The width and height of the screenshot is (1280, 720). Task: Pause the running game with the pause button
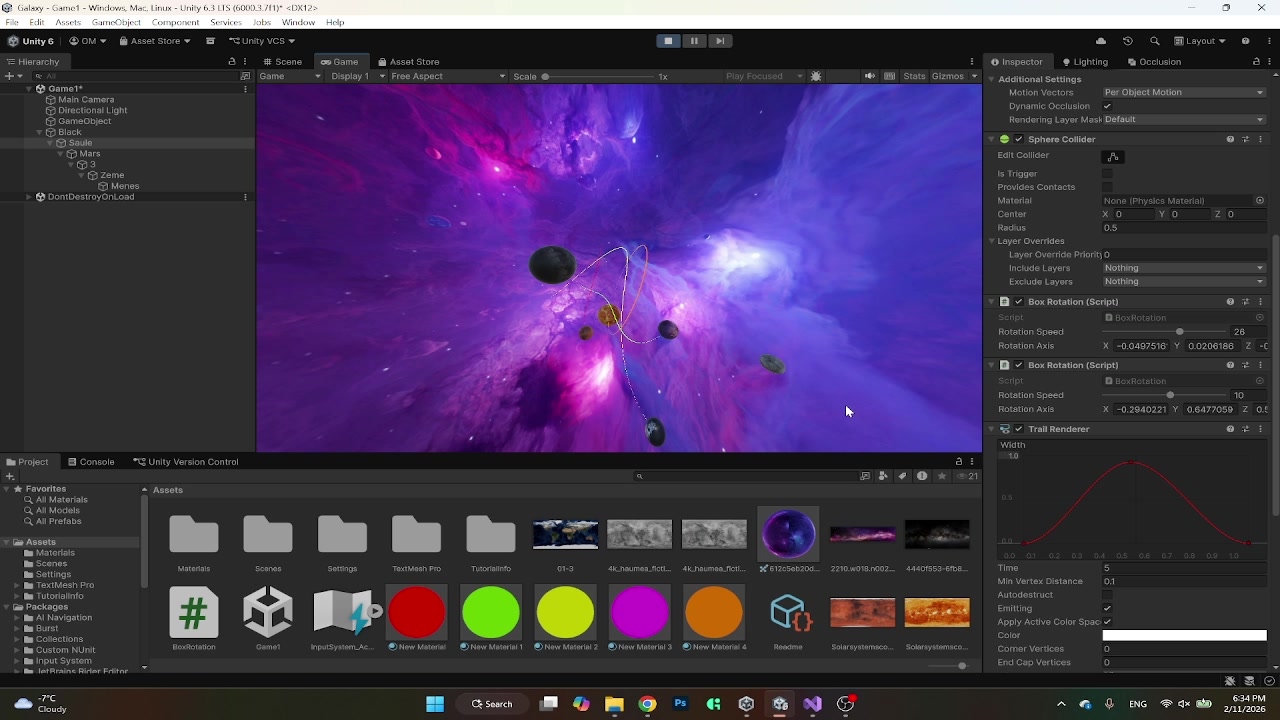694,41
